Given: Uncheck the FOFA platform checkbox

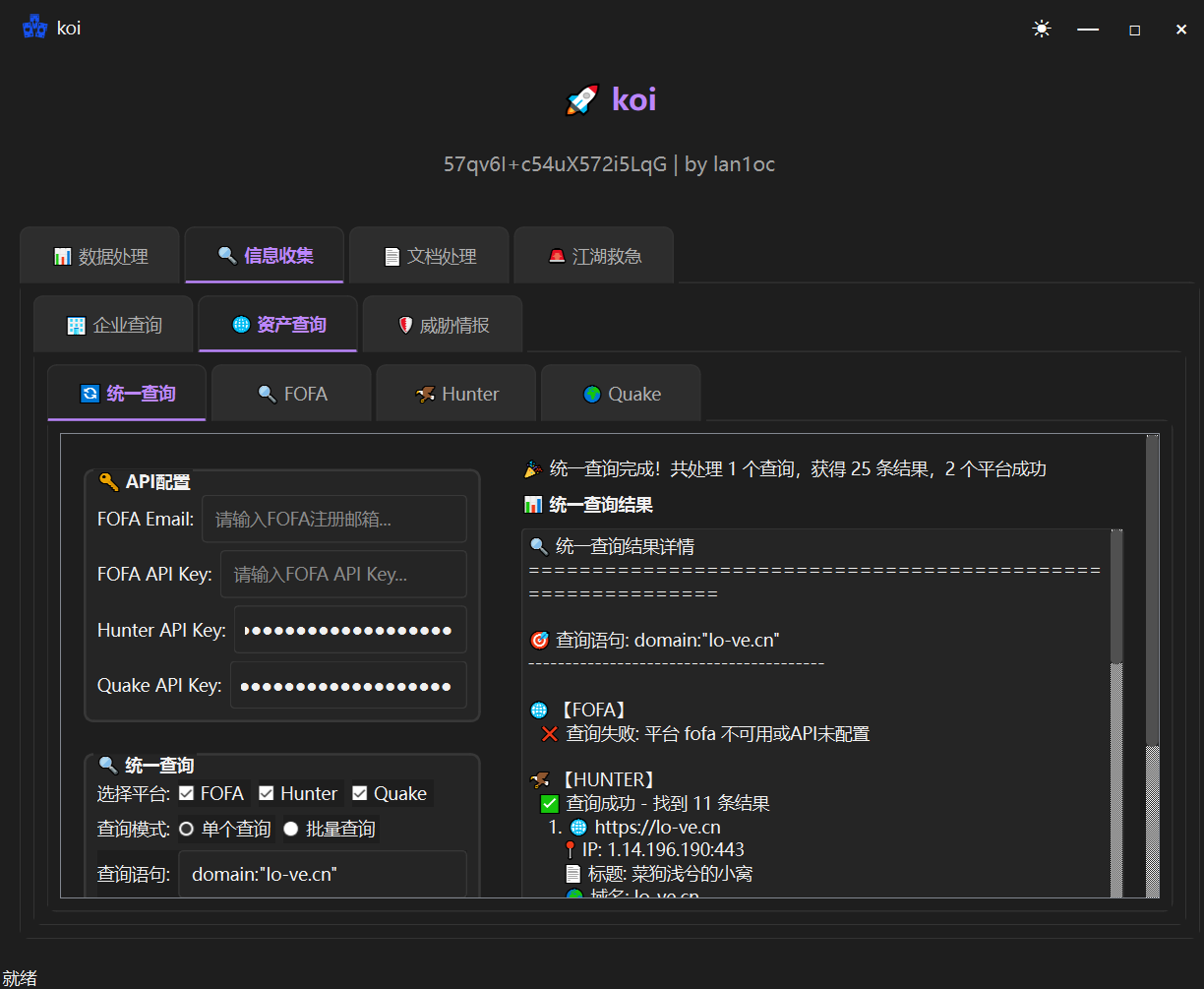Looking at the screenshot, I should point(187,794).
